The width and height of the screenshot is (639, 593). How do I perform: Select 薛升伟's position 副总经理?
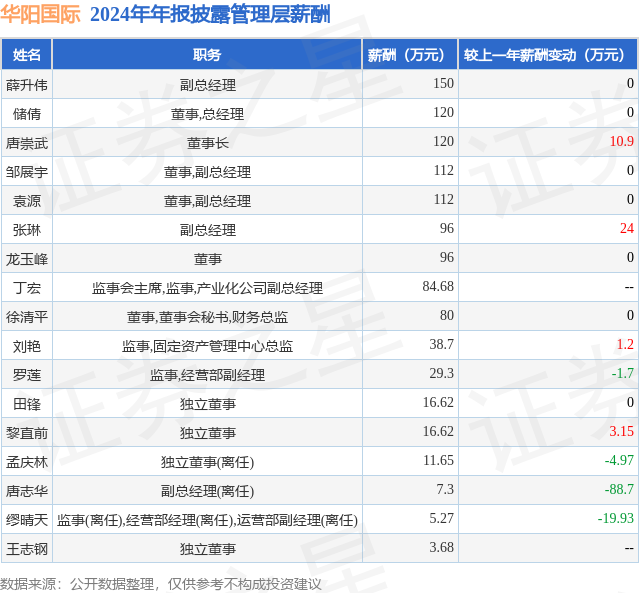pos(208,85)
